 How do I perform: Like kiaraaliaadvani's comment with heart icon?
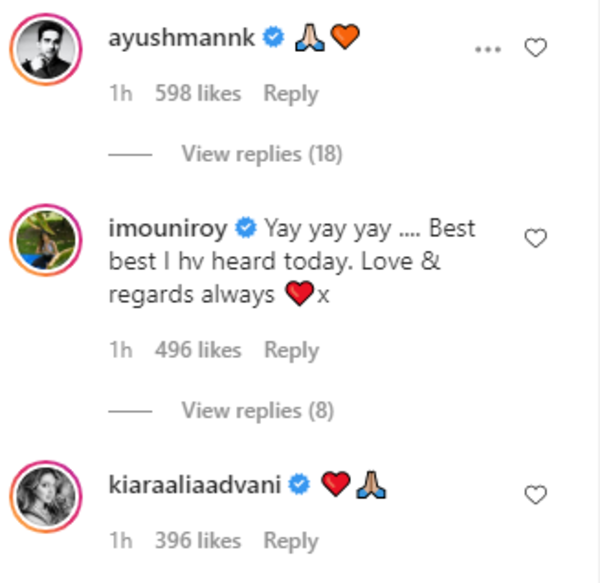click(535, 494)
